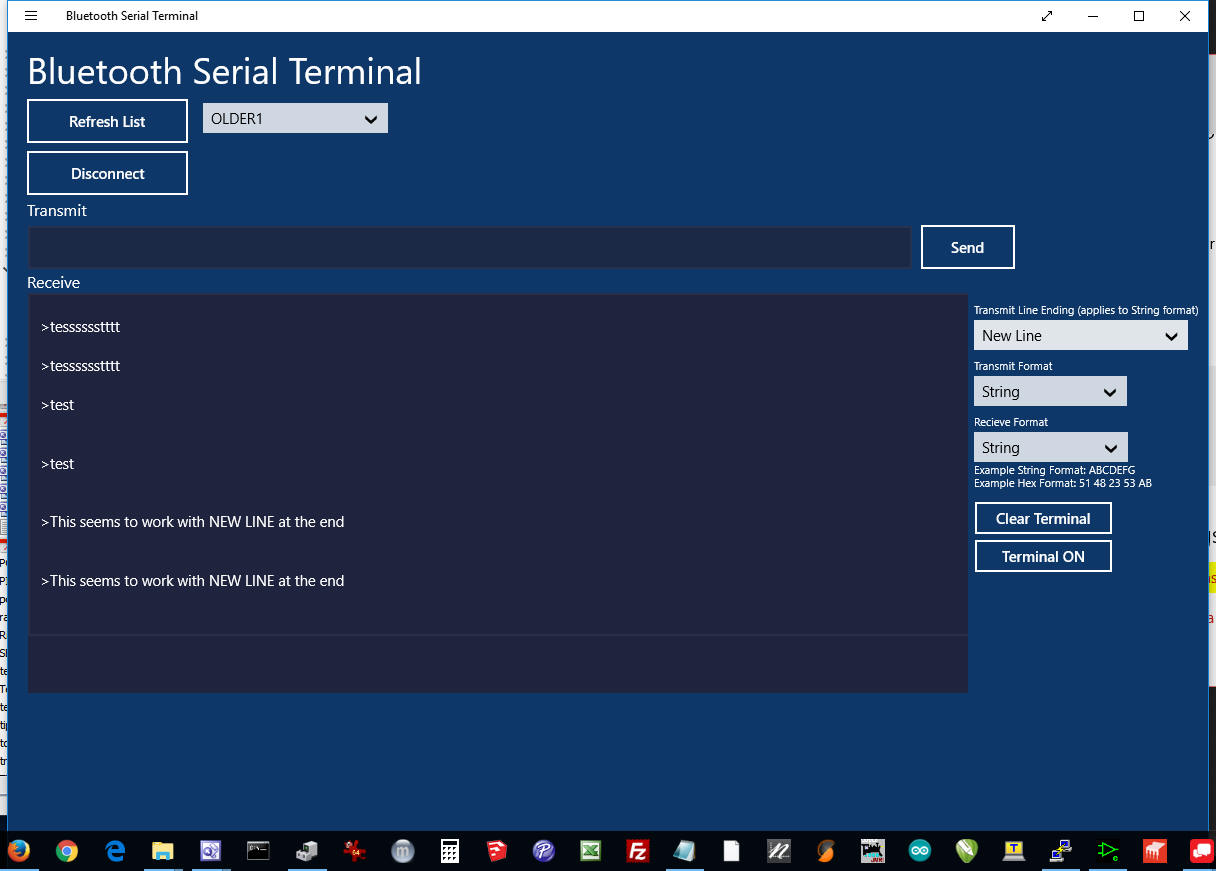Open the Transmit Line Ending dropdown
Viewport: 1216px width, 871px height.
1080,336
